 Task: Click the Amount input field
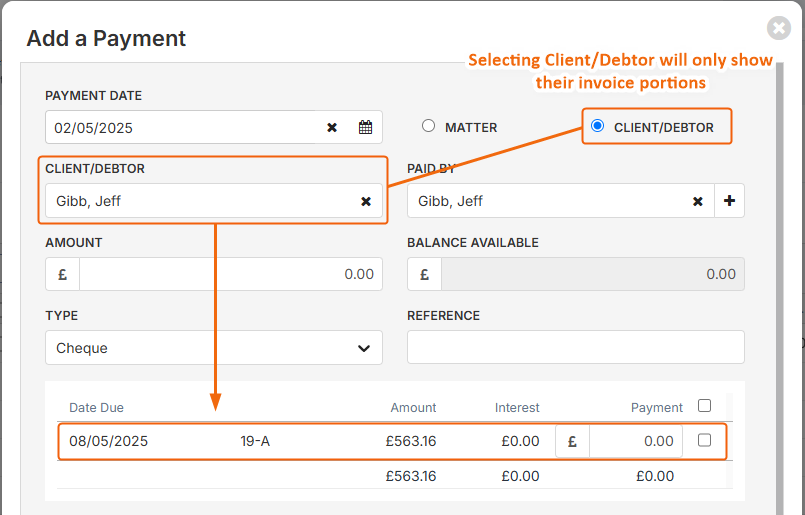pos(231,274)
